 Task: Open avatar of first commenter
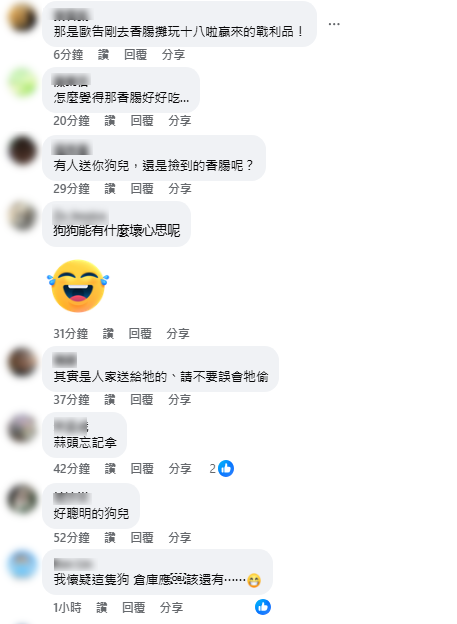click(x=22, y=17)
